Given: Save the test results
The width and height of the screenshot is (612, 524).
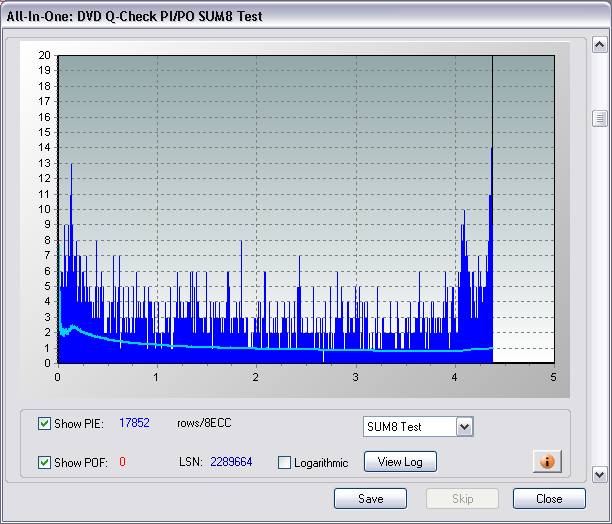Looking at the screenshot, I should [370, 499].
